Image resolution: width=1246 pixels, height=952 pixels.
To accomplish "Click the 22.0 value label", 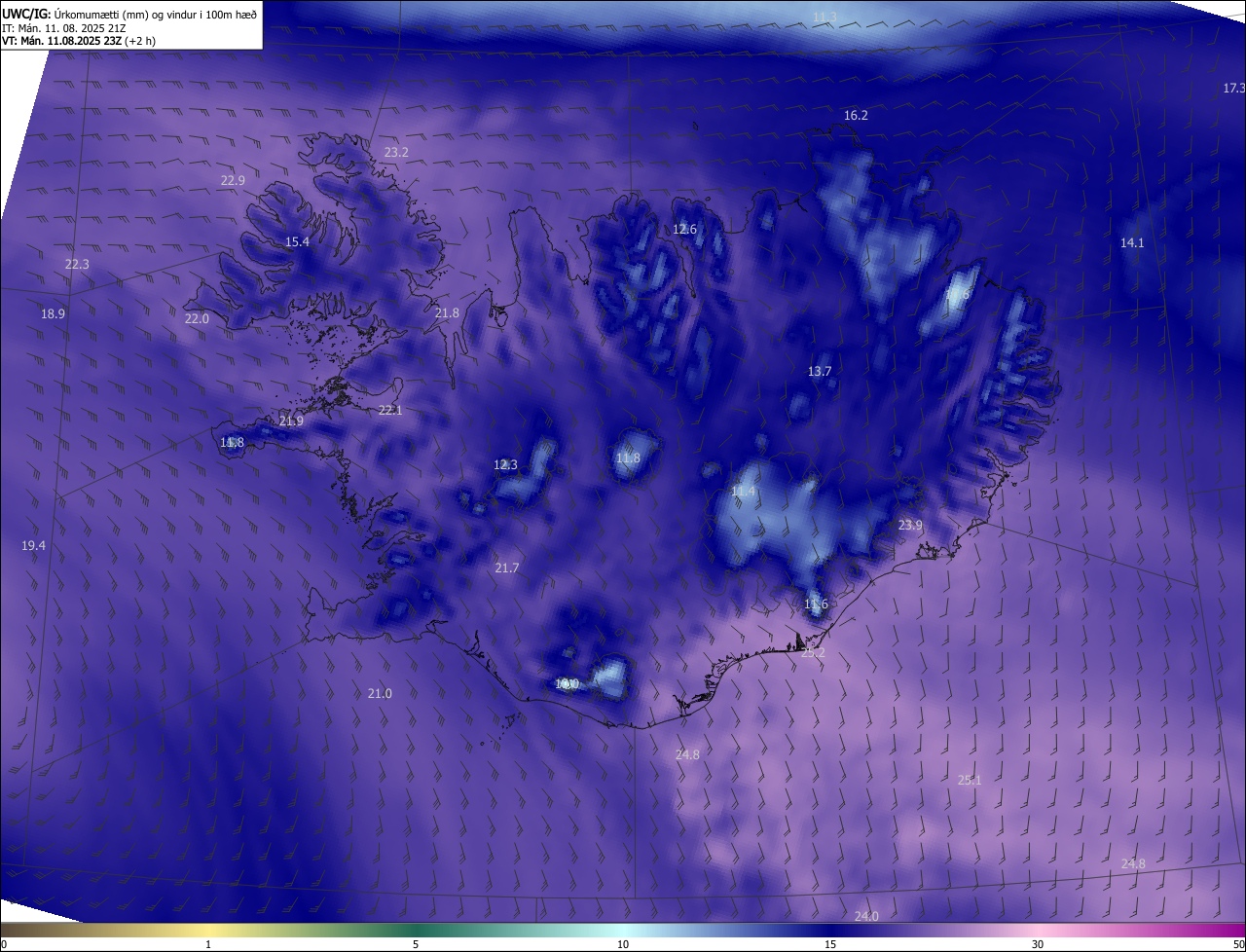I will click(197, 318).
